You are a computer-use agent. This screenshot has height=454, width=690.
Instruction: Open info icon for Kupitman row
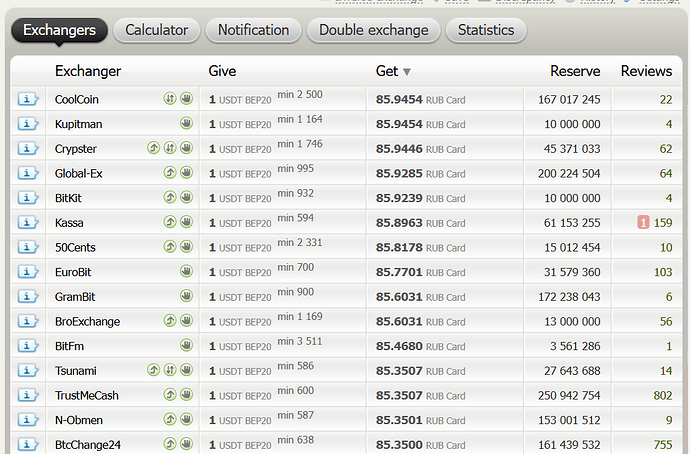coord(28,124)
